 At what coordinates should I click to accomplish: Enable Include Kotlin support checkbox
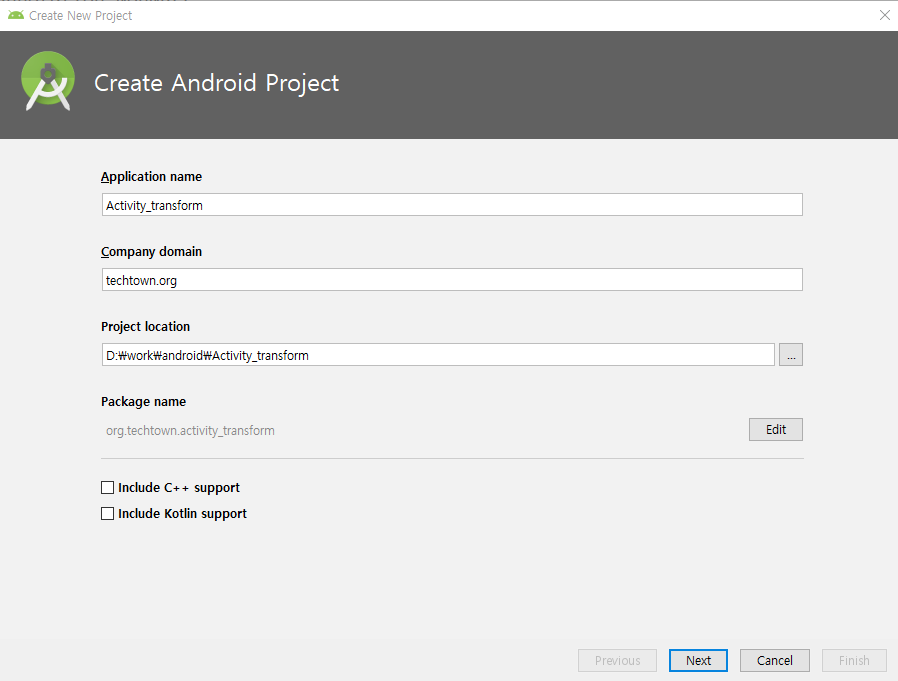click(x=107, y=514)
